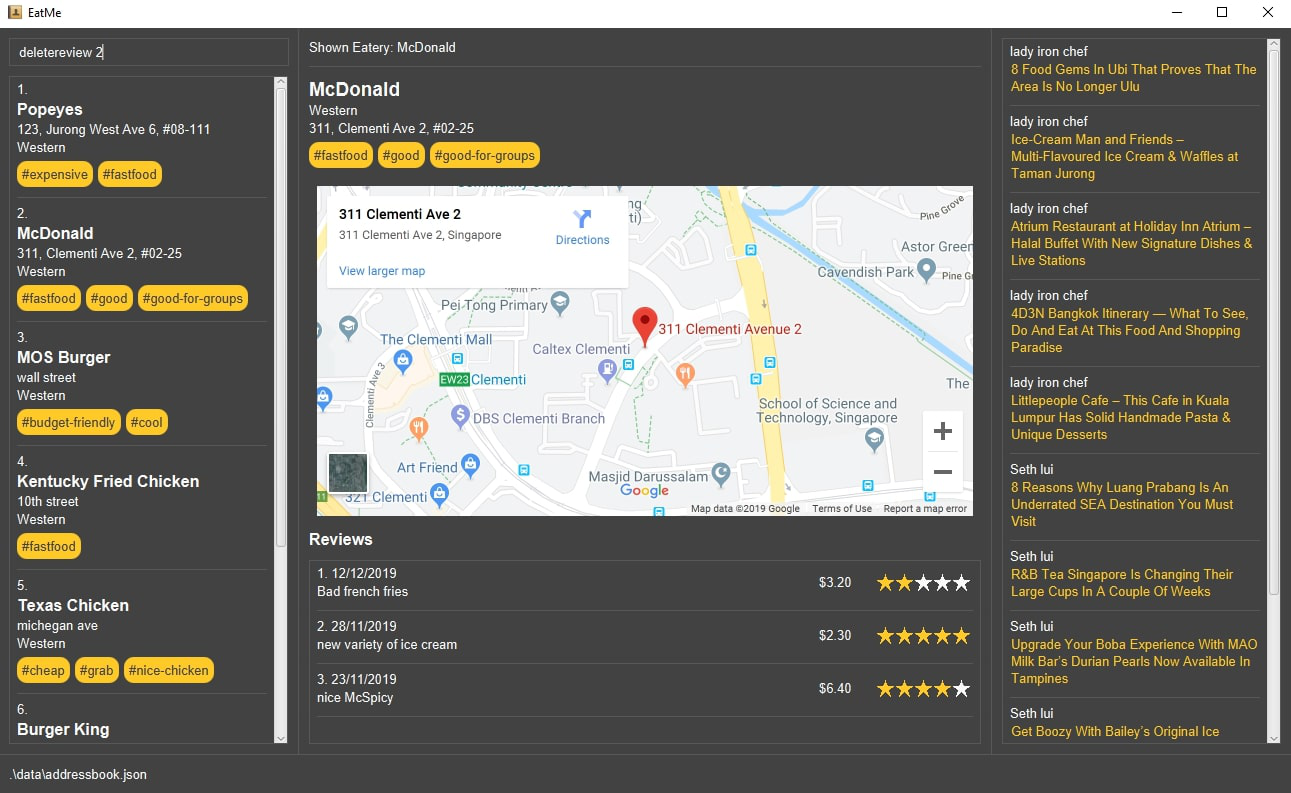Select McDonald in the eatery list
This screenshot has width=1291, height=793.
(x=142, y=259)
